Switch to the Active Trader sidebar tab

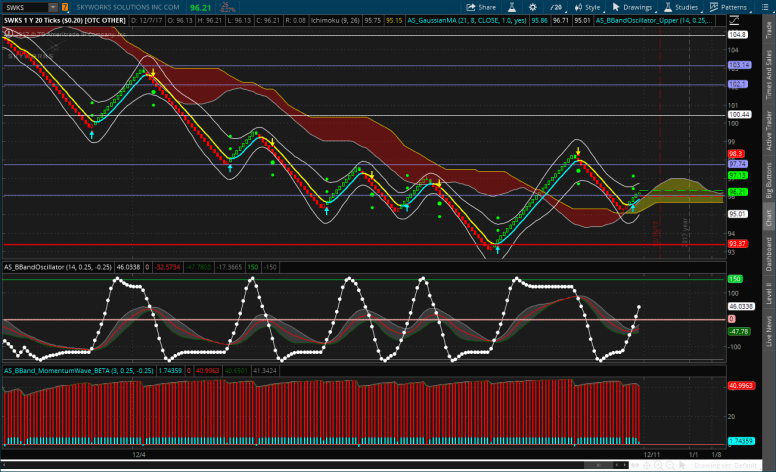(x=767, y=130)
